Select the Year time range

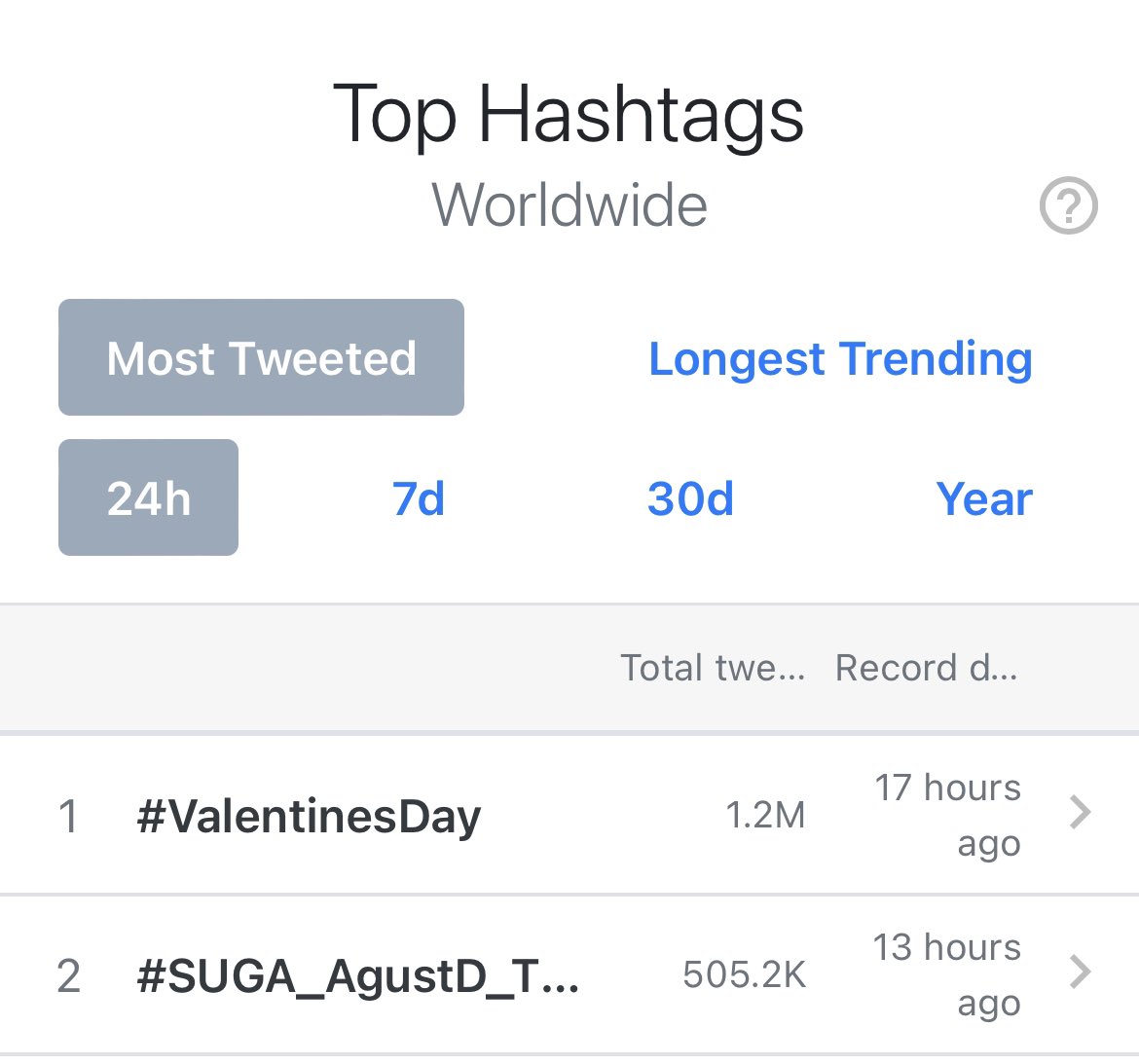(983, 499)
